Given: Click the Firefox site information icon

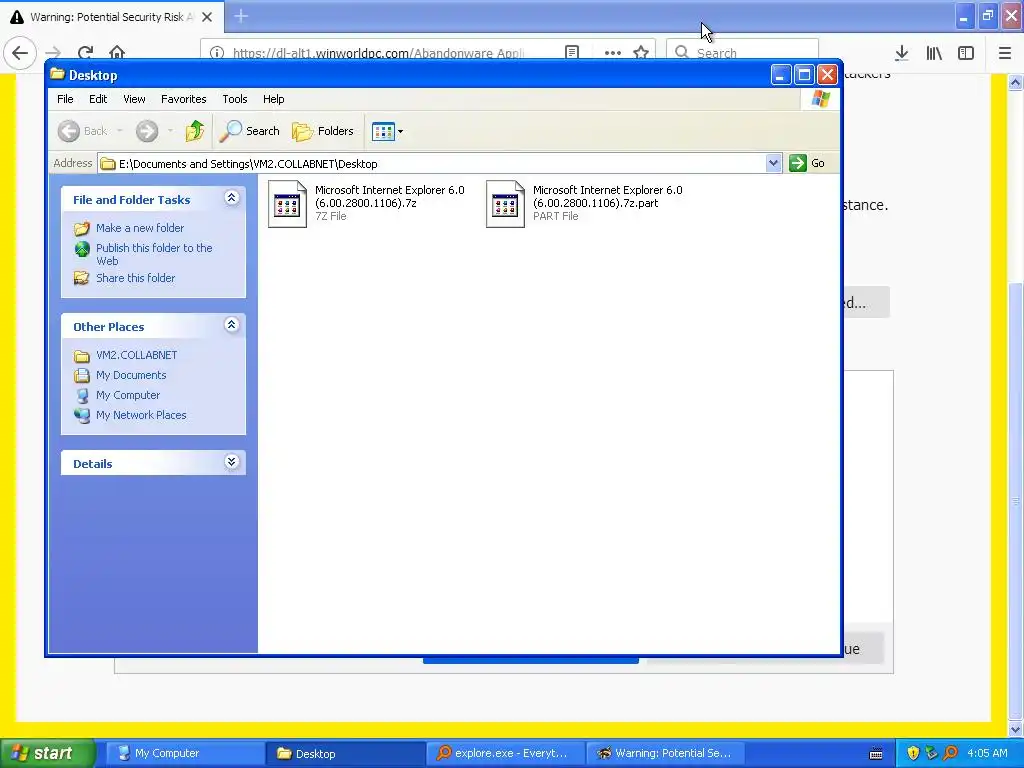Looking at the screenshot, I should point(217,53).
